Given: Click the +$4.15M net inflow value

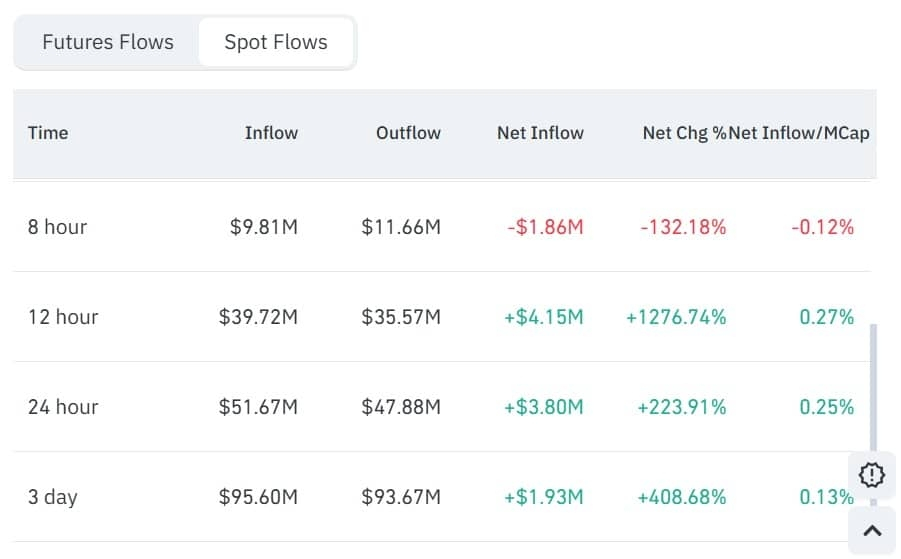Looking at the screenshot, I should [544, 317].
